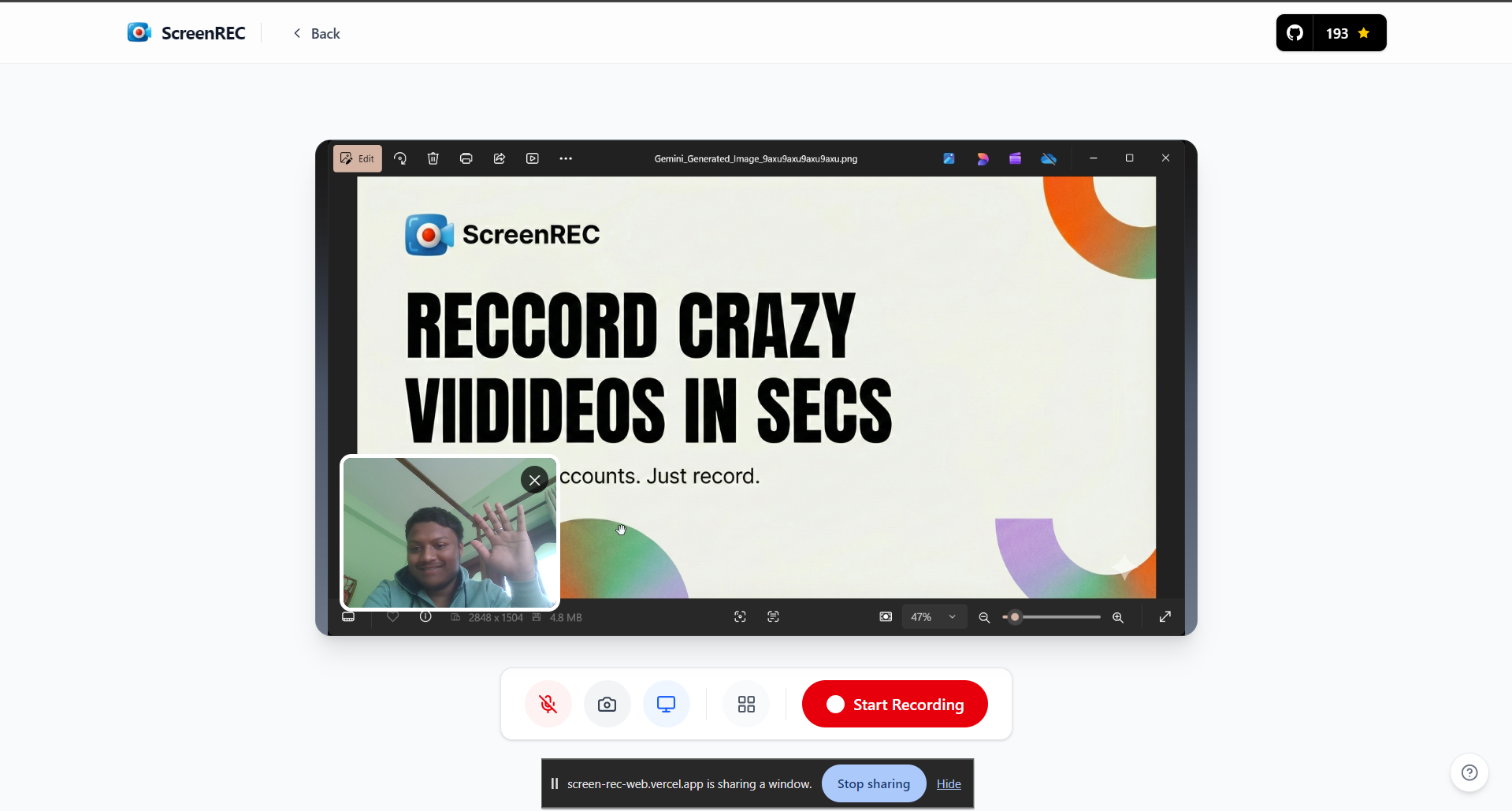Click the Rotate image icon
The height and width of the screenshot is (811, 1512).
pos(400,158)
